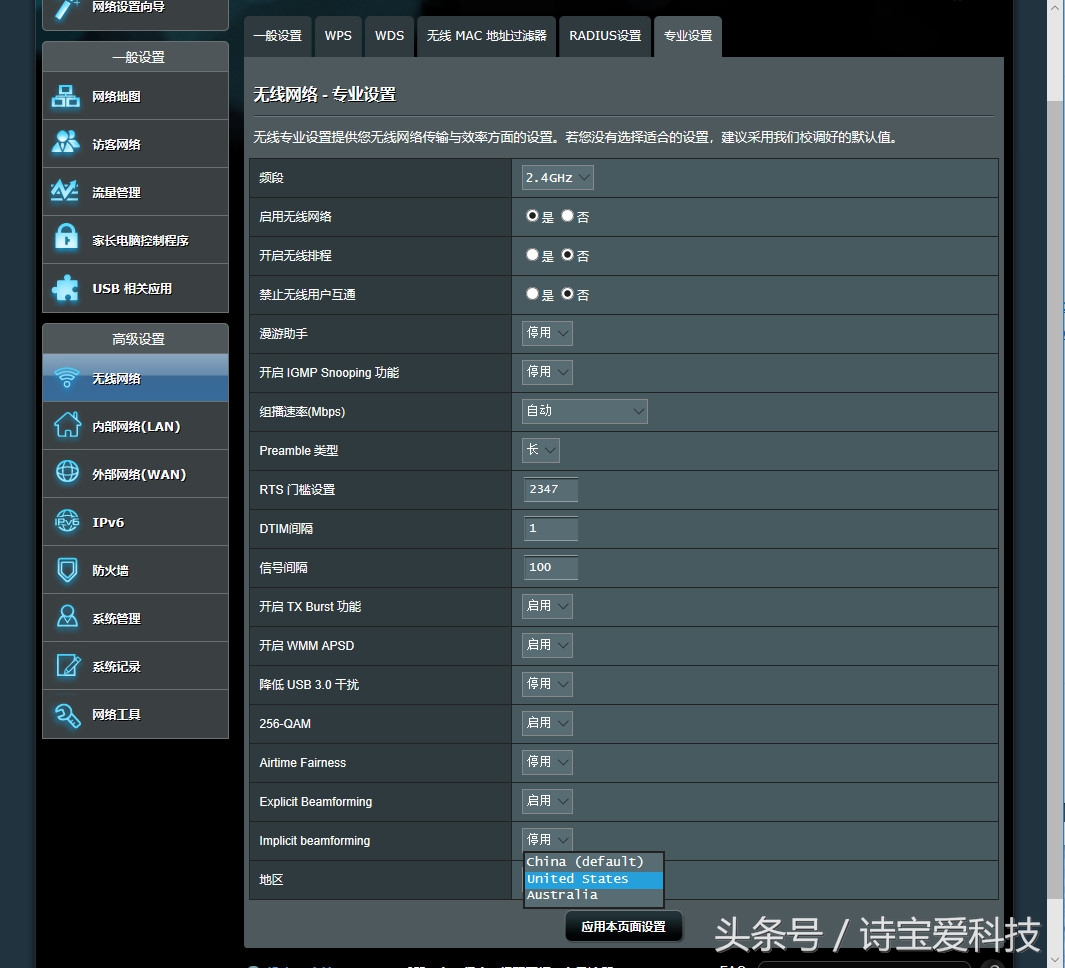Enable 启用无线网络 by selecting 是

coord(531,215)
